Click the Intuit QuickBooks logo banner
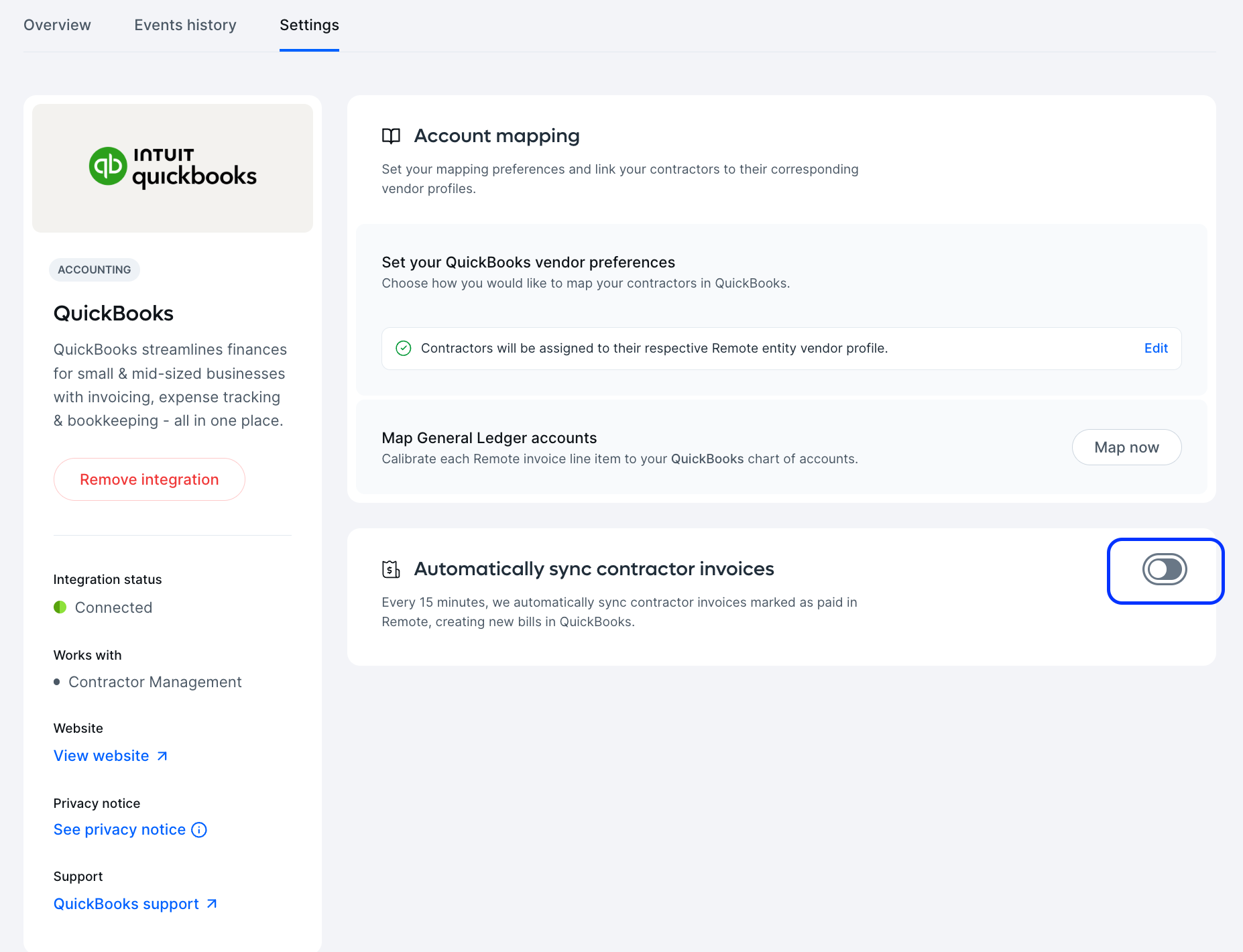1243x952 pixels. (x=172, y=168)
